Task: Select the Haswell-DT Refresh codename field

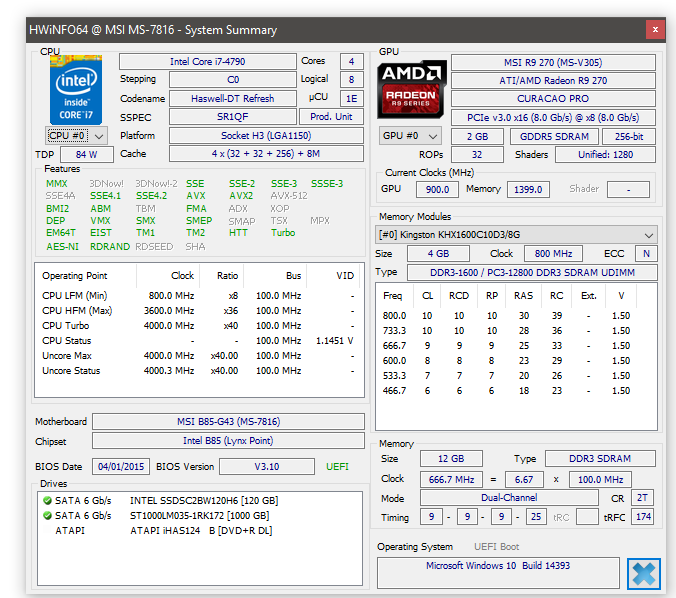Action: click(x=233, y=99)
